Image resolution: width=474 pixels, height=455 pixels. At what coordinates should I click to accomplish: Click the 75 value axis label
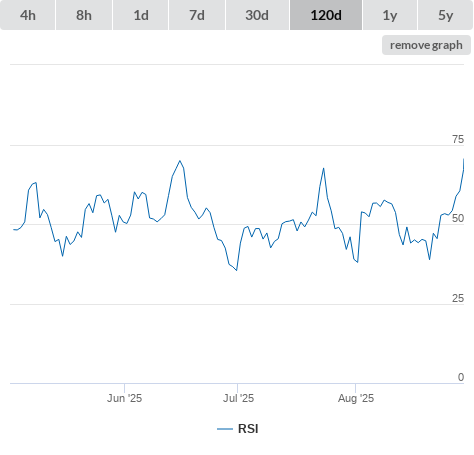pyautogui.click(x=458, y=139)
